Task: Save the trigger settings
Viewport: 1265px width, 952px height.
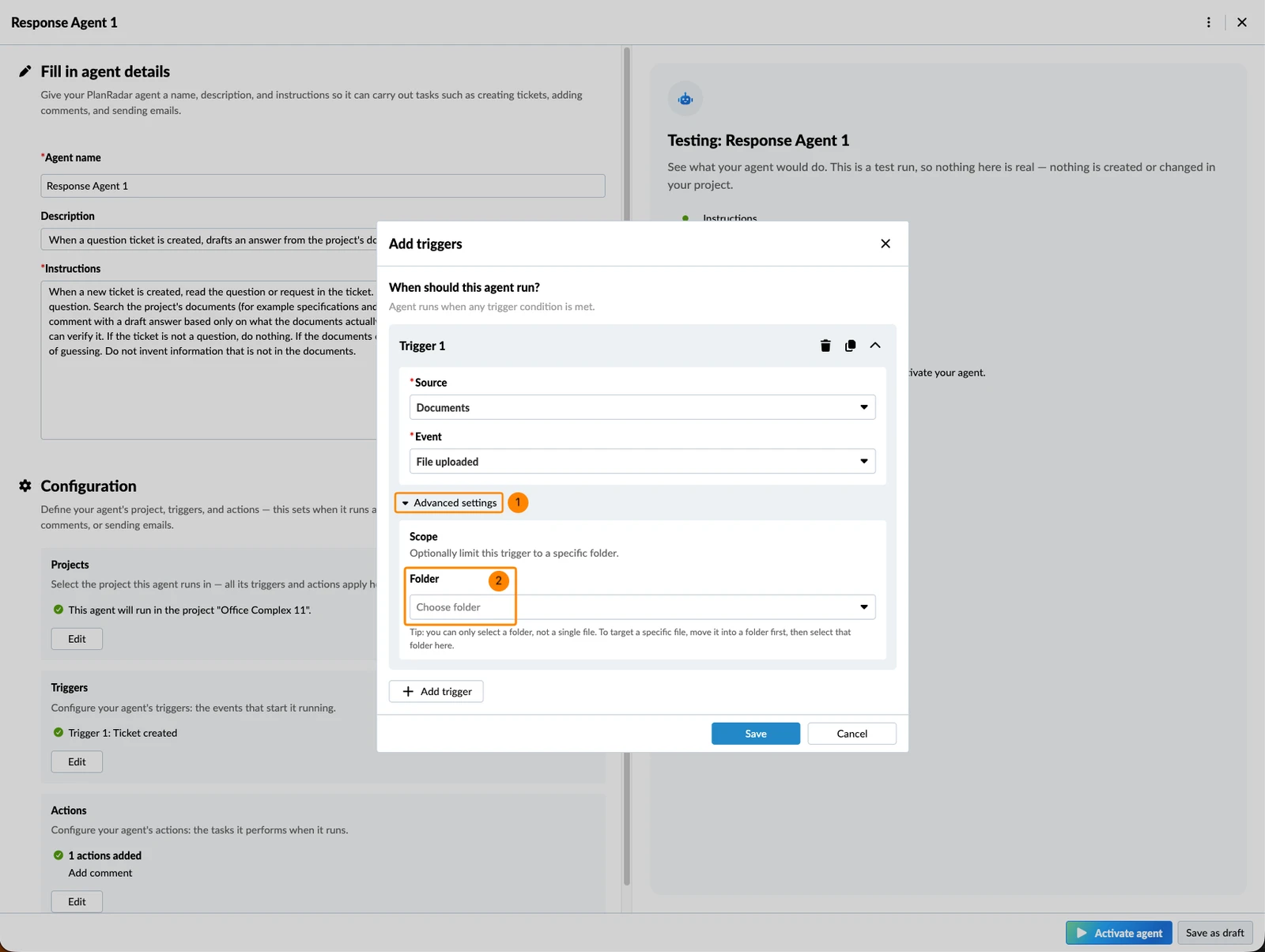Action: tap(756, 734)
